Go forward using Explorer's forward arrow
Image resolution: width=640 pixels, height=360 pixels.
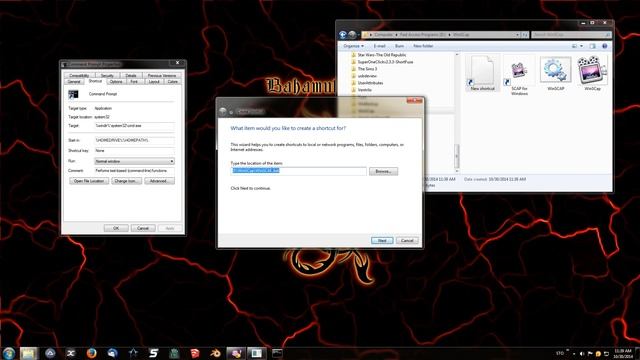pyautogui.click(x=352, y=35)
